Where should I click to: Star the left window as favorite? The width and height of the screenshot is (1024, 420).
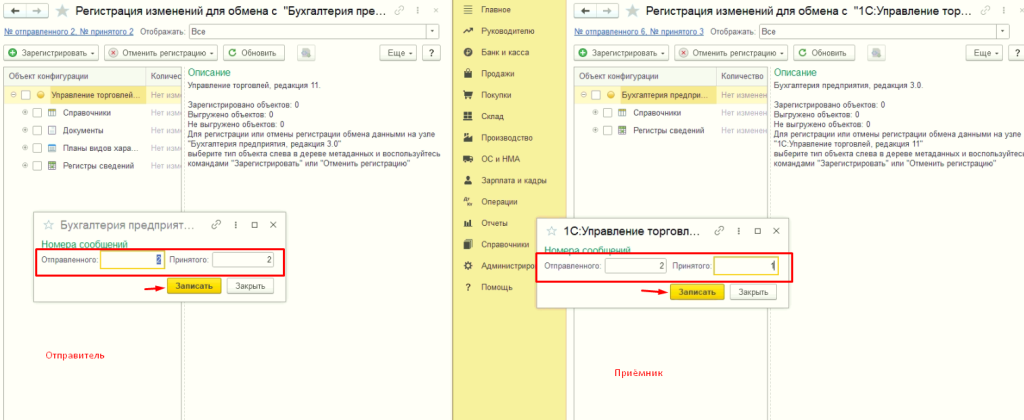click(61, 10)
